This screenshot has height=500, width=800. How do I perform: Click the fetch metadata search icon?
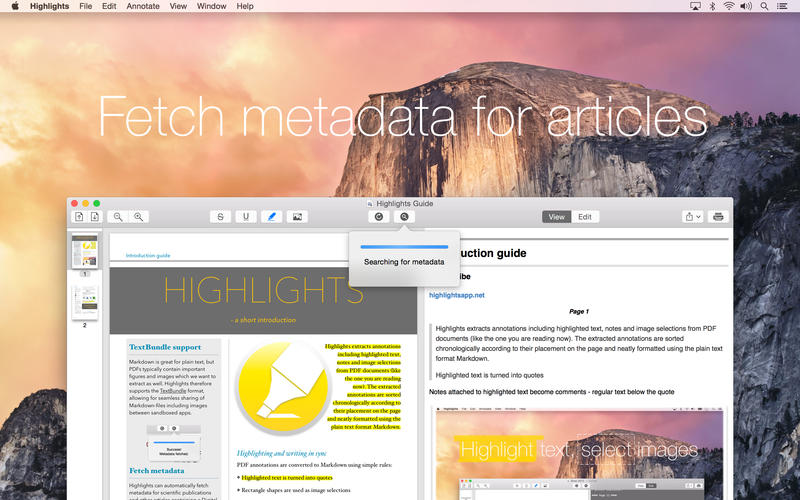(404, 217)
